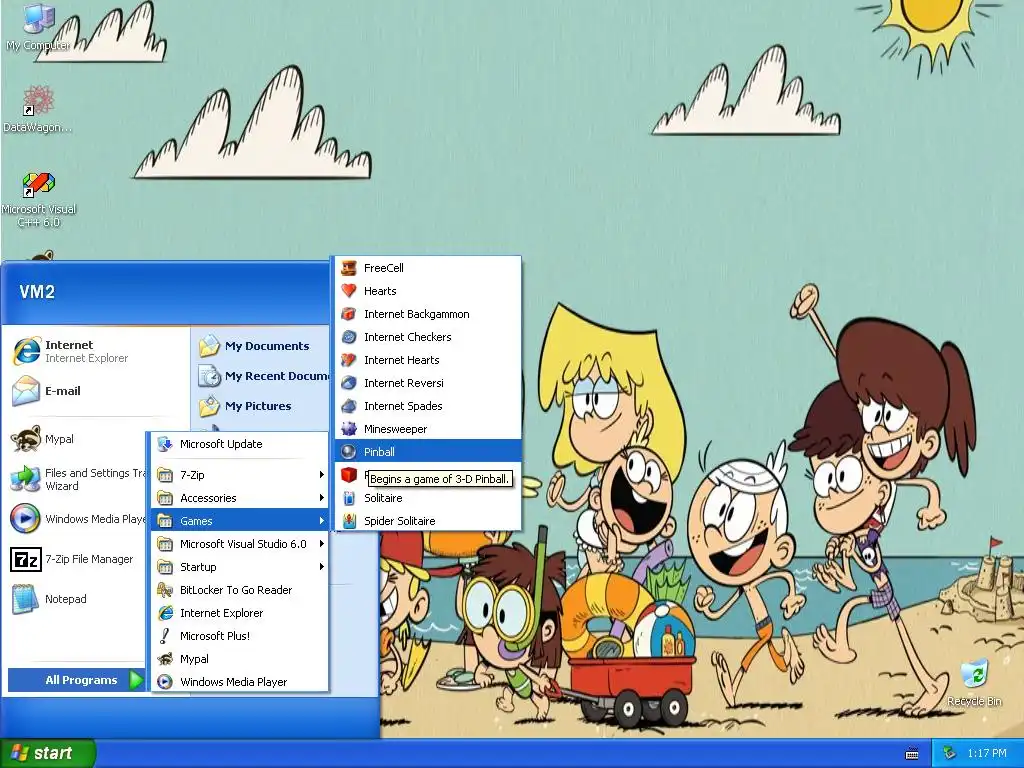Open BitLocker To Go Reader
The image size is (1024, 768).
click(x=240, y=590)
